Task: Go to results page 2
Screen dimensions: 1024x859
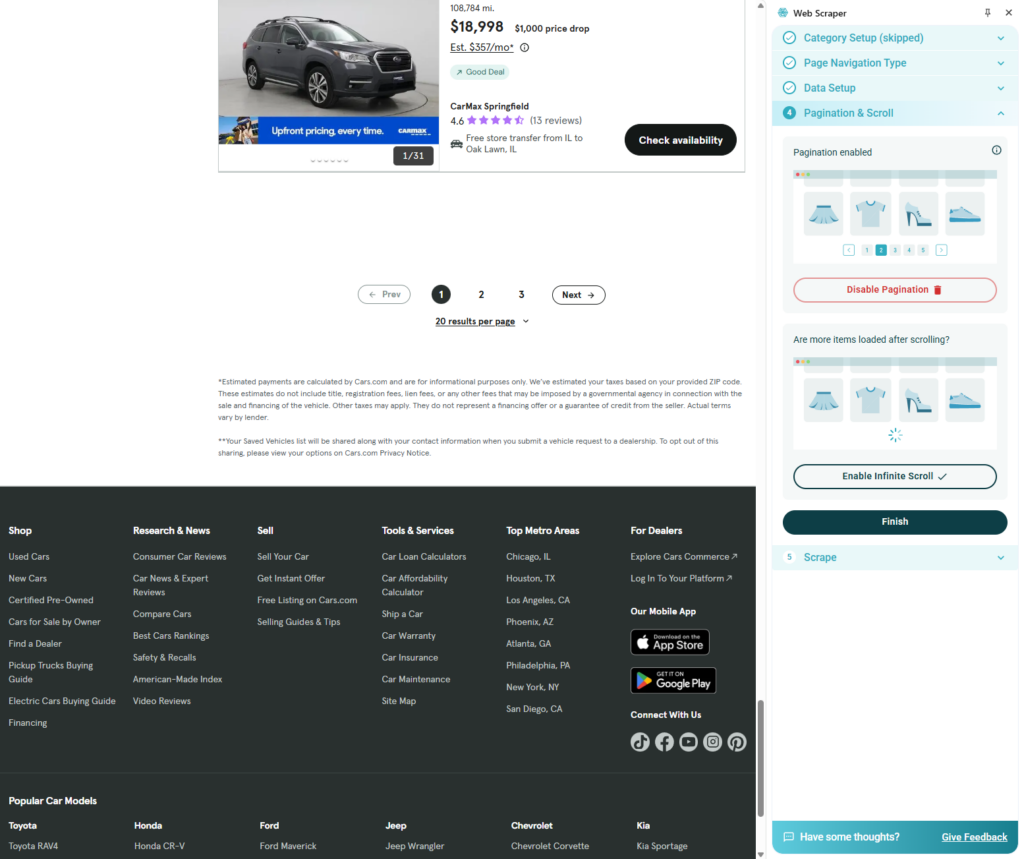Action: [481, 295]
